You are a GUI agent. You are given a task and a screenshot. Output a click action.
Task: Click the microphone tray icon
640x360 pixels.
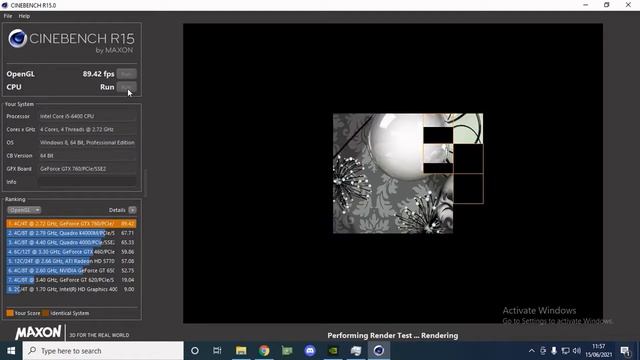click(554, 351)
